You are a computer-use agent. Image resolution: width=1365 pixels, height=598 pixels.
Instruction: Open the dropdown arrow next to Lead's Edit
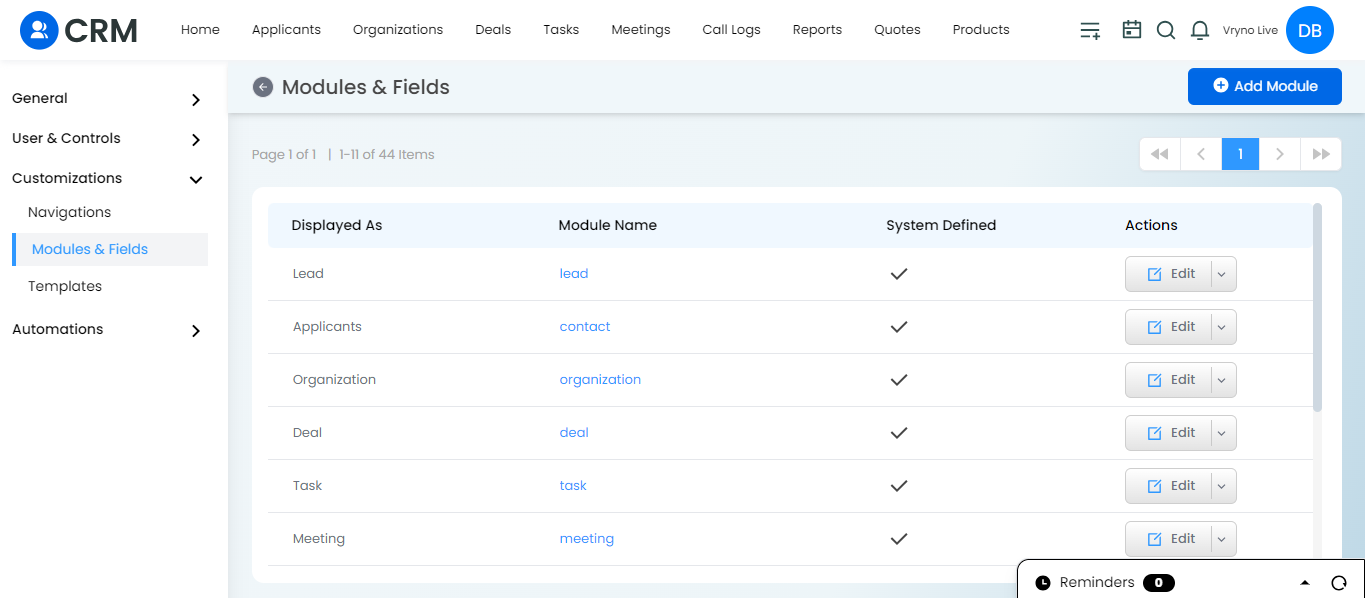(1224, 274)
